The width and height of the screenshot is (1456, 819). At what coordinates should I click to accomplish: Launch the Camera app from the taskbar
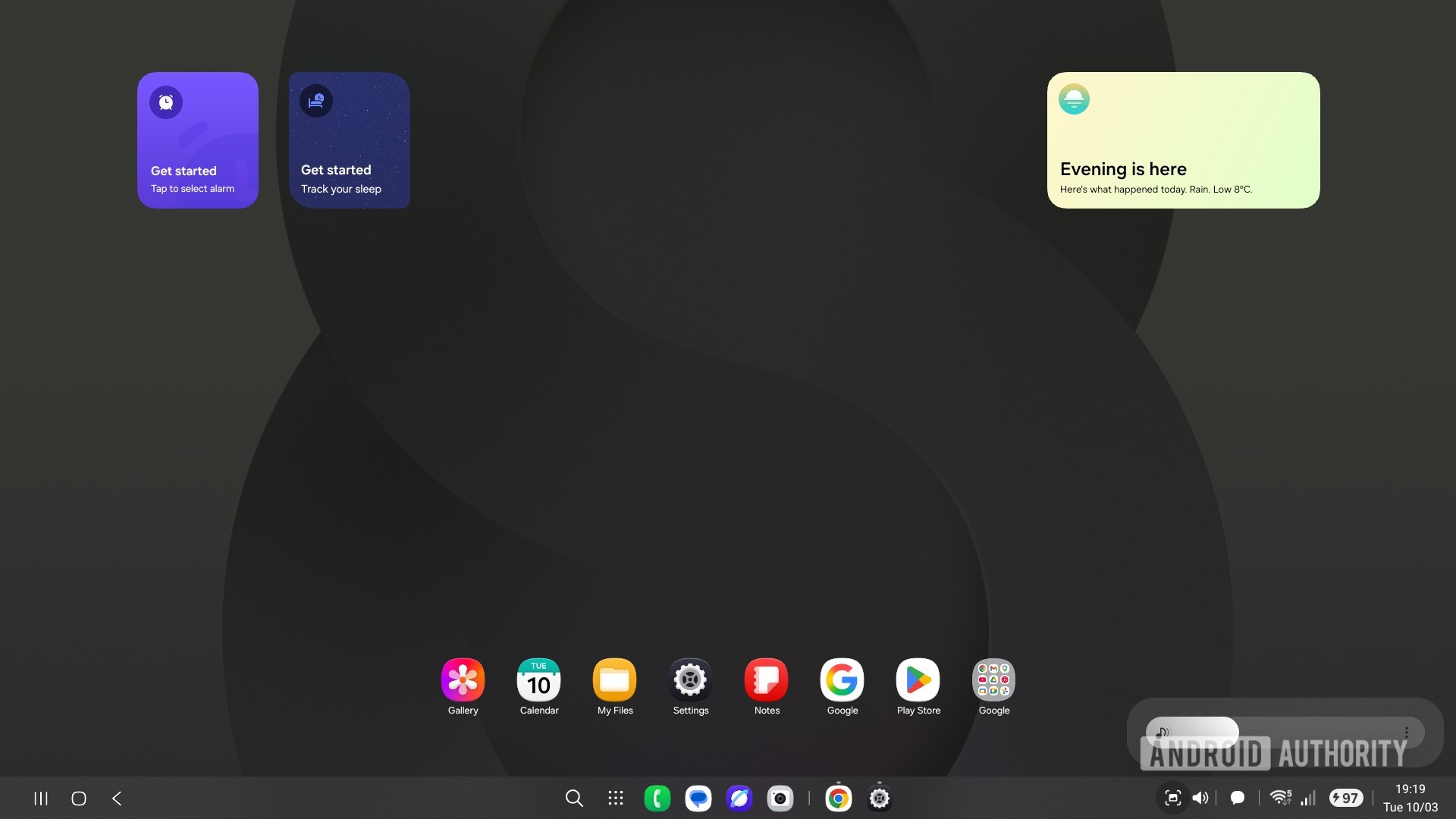(x=780, y=798)
